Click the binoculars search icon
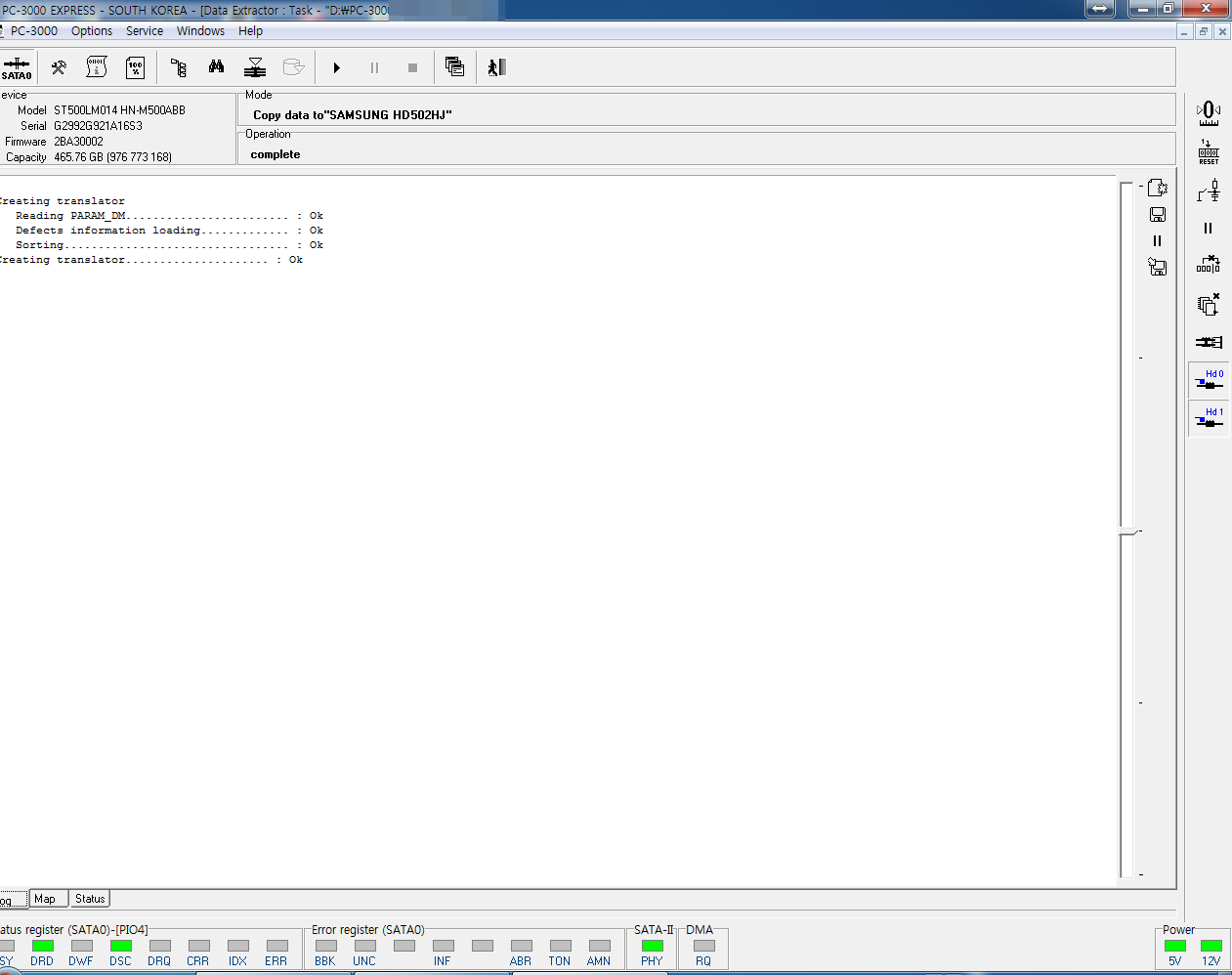Viewport: 1232px width, 975px height. [x=216, y=67]
